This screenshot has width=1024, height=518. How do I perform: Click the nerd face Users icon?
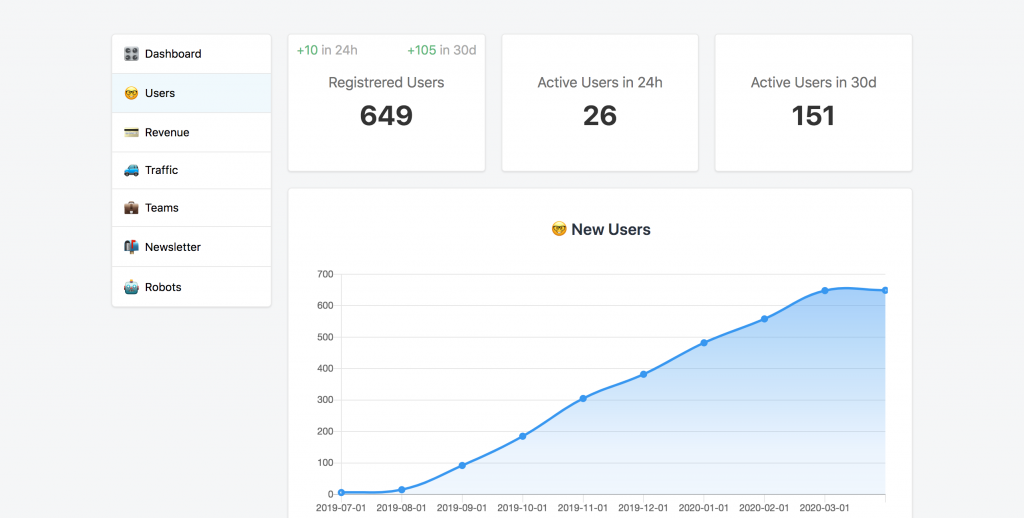(x=131, y=93)
